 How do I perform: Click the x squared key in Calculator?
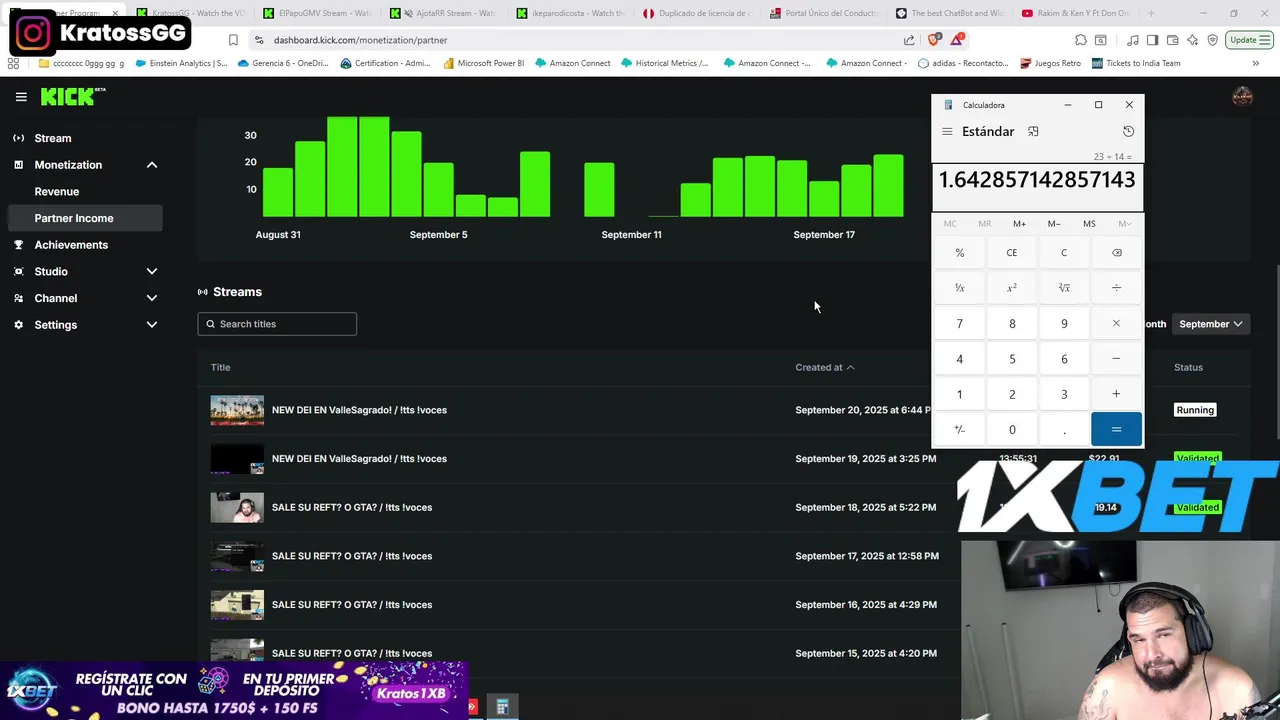click(1012, 288)
